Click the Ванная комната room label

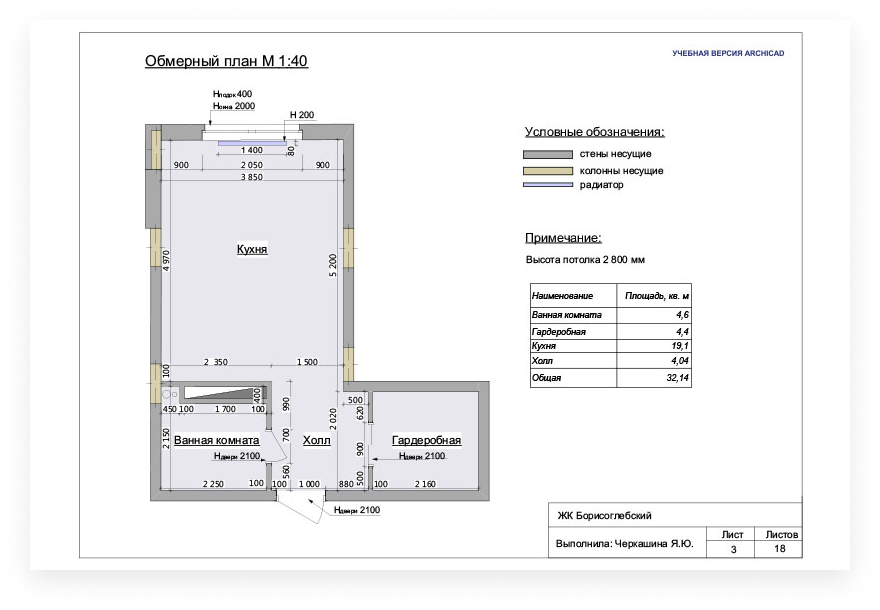pos(216,440)
